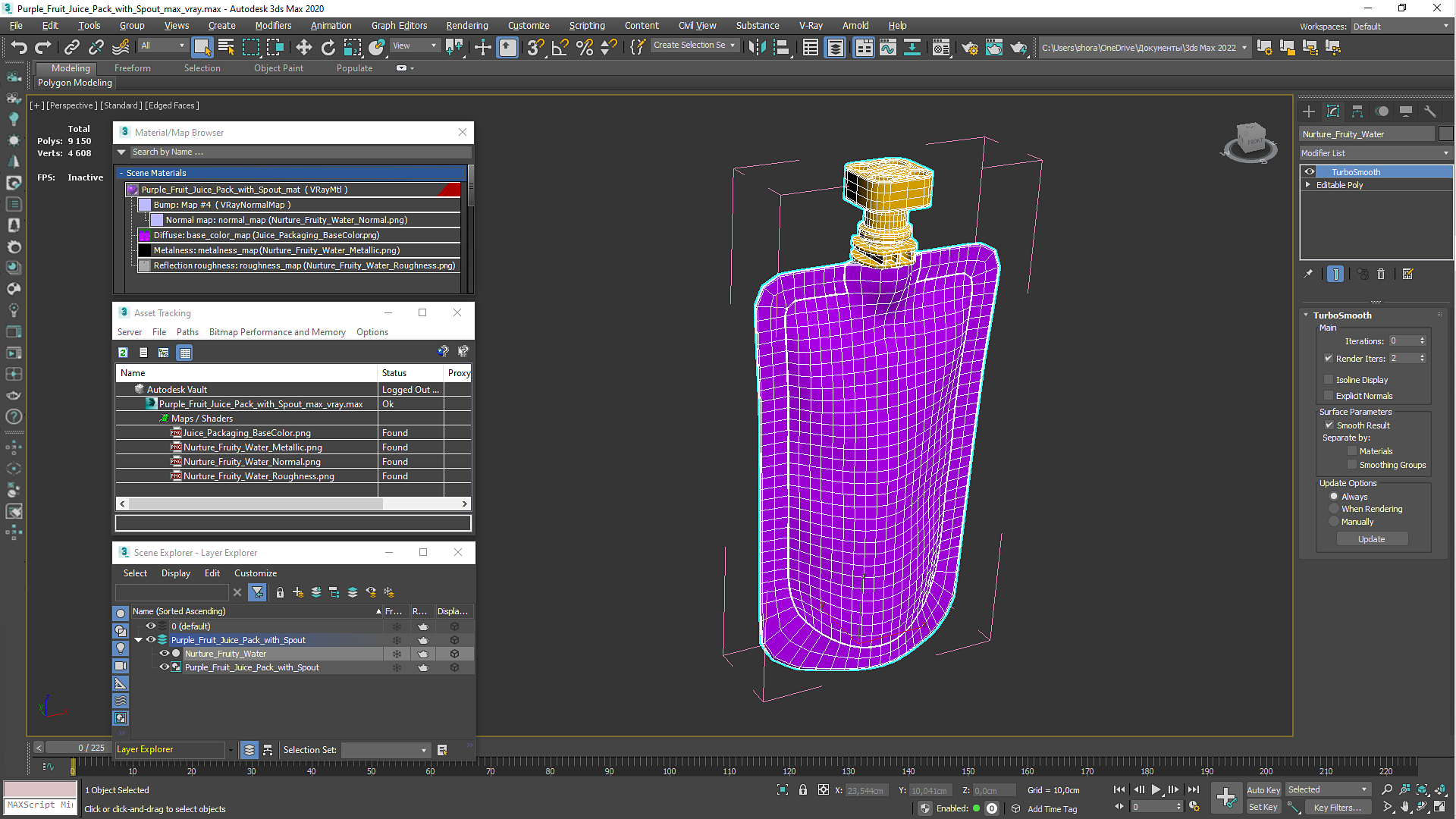
Task: Open the Utilities tab wrench icon
Action: (1430, 111)
